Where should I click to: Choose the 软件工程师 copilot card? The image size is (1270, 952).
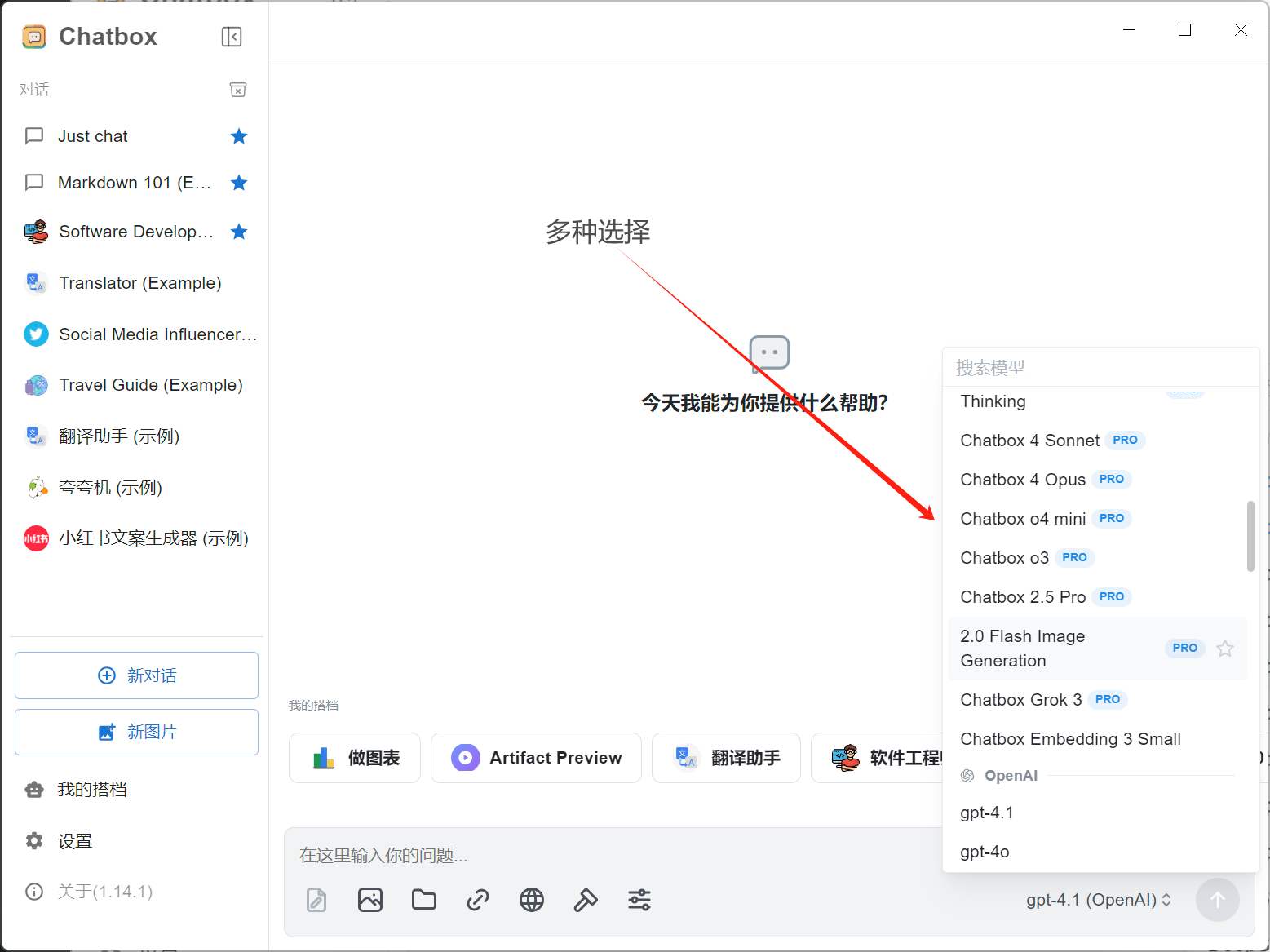pyautogui.click(x=877, y=758)
